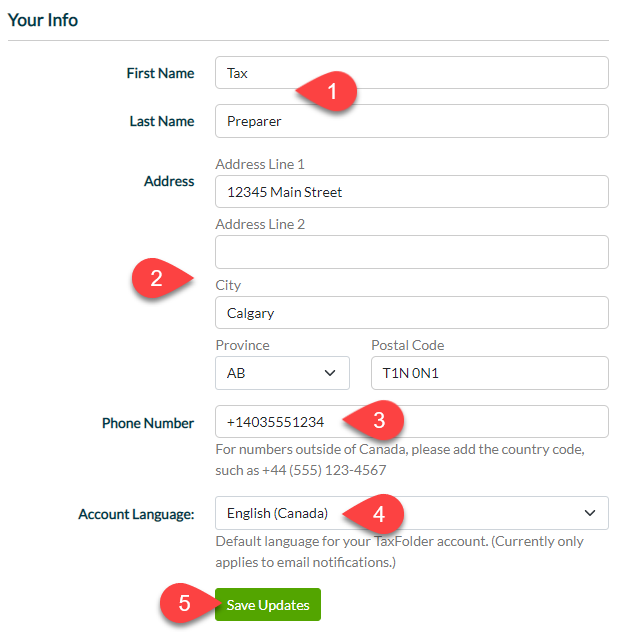This screenshot has height=633, width=619.
Task: Click the Phone Number input field
Action: [x=412, y=422]
